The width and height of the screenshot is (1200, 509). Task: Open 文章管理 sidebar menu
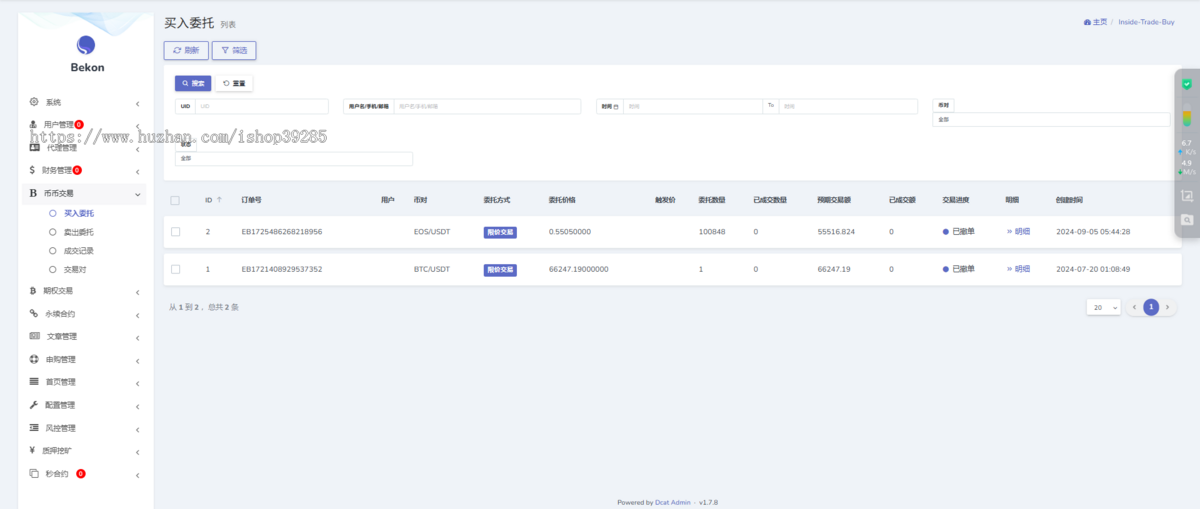pyautogui.click(x=85, y=336)
